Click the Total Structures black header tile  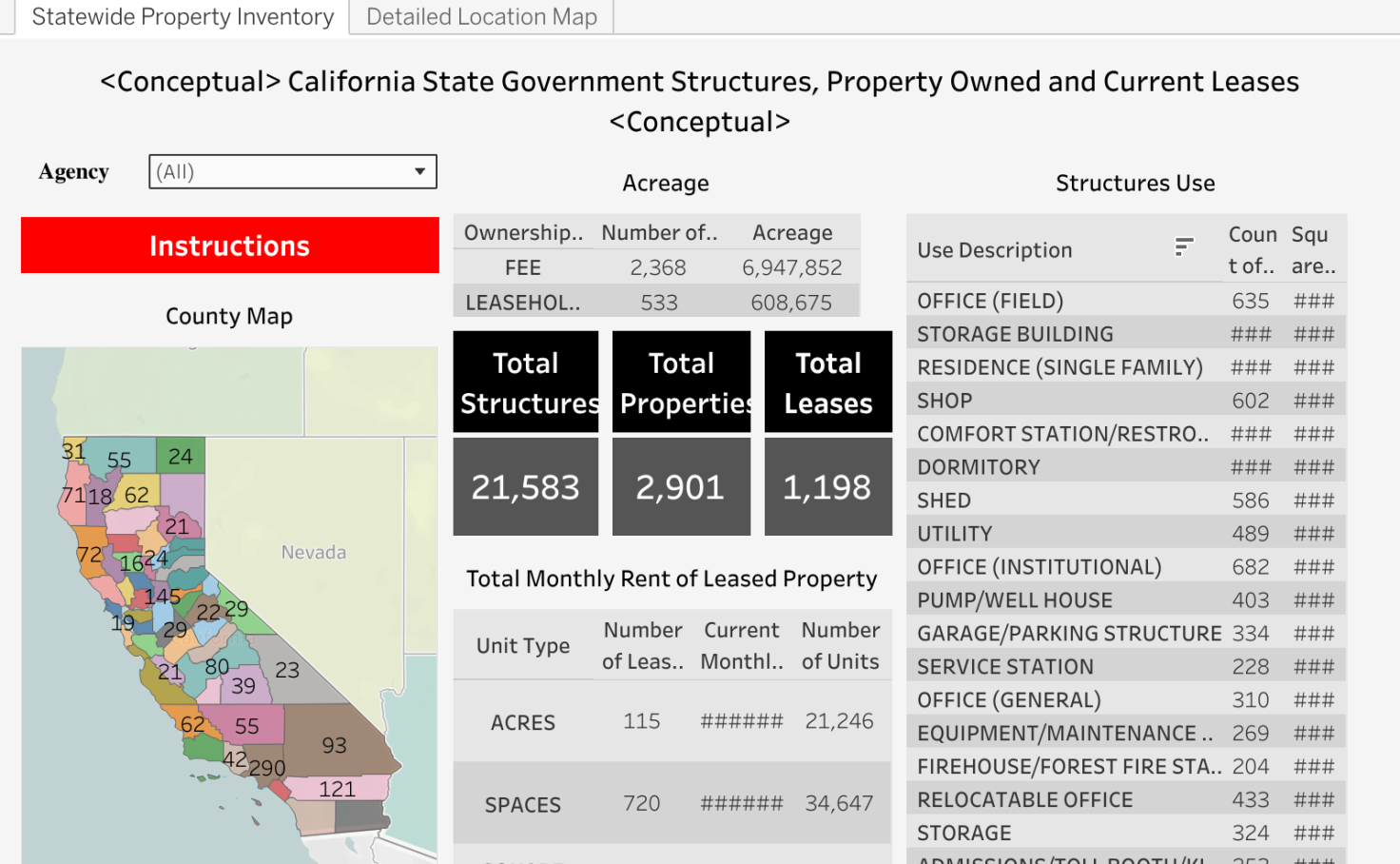tap(526, 383)
